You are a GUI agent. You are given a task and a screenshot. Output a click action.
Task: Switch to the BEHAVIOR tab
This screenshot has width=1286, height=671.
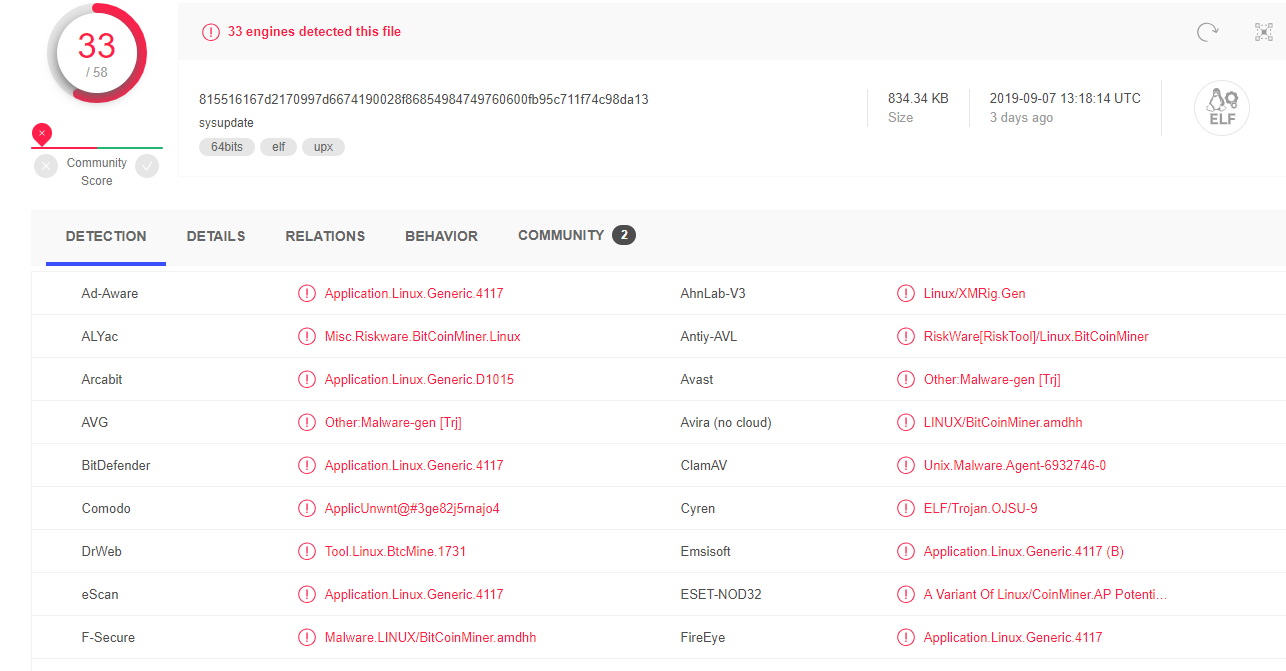[x=441, y=237]
